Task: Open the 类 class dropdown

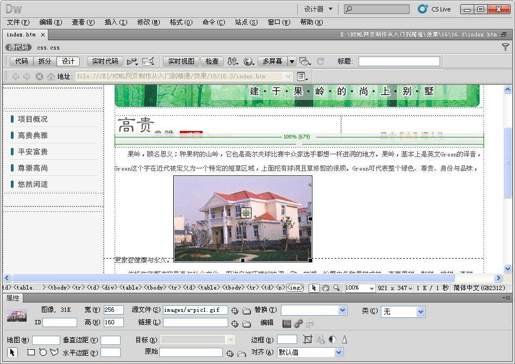Action: pos(420,312)
